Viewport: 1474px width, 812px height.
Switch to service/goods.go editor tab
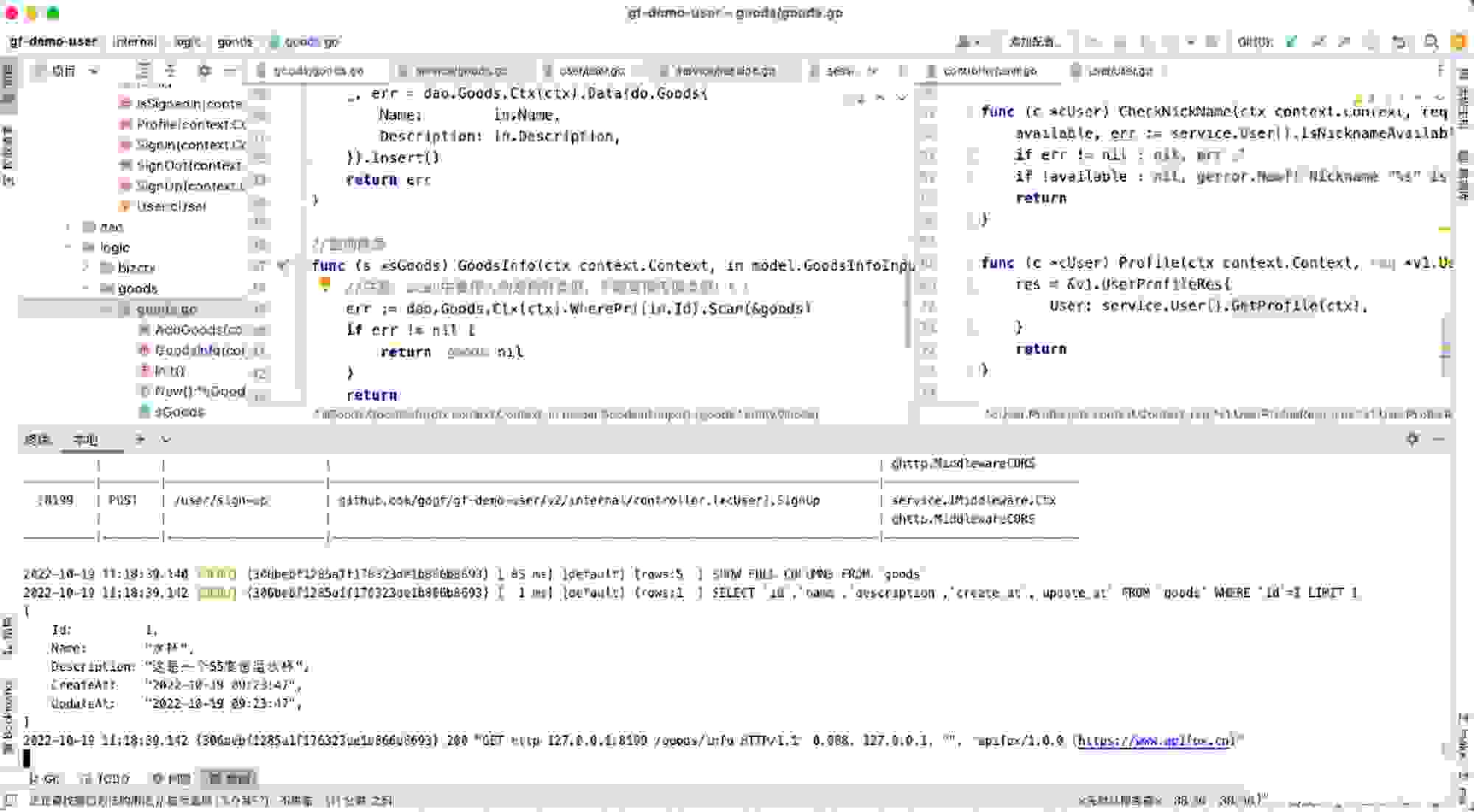tap(461, 71)
